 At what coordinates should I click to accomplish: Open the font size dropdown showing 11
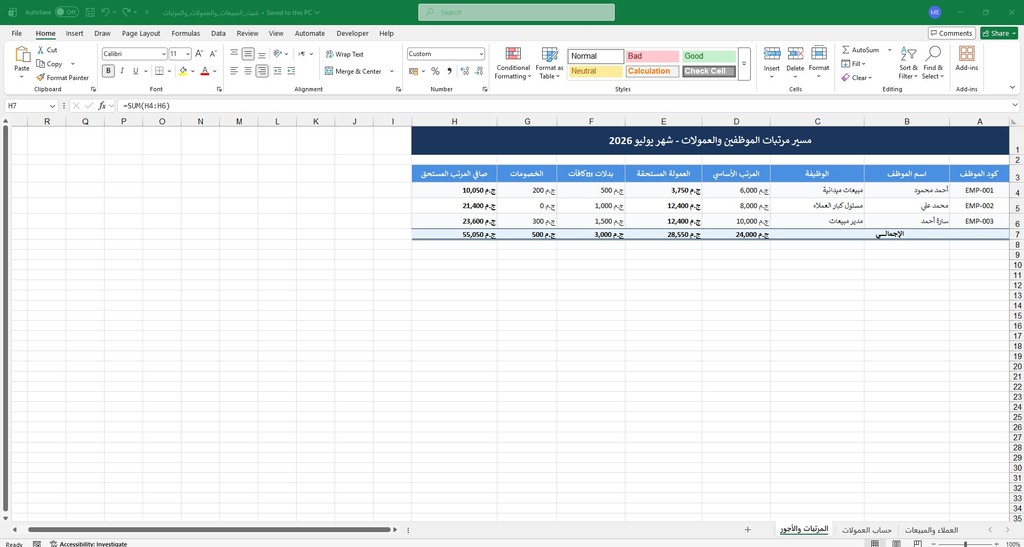pyautogui.click(x=188, y=54)
